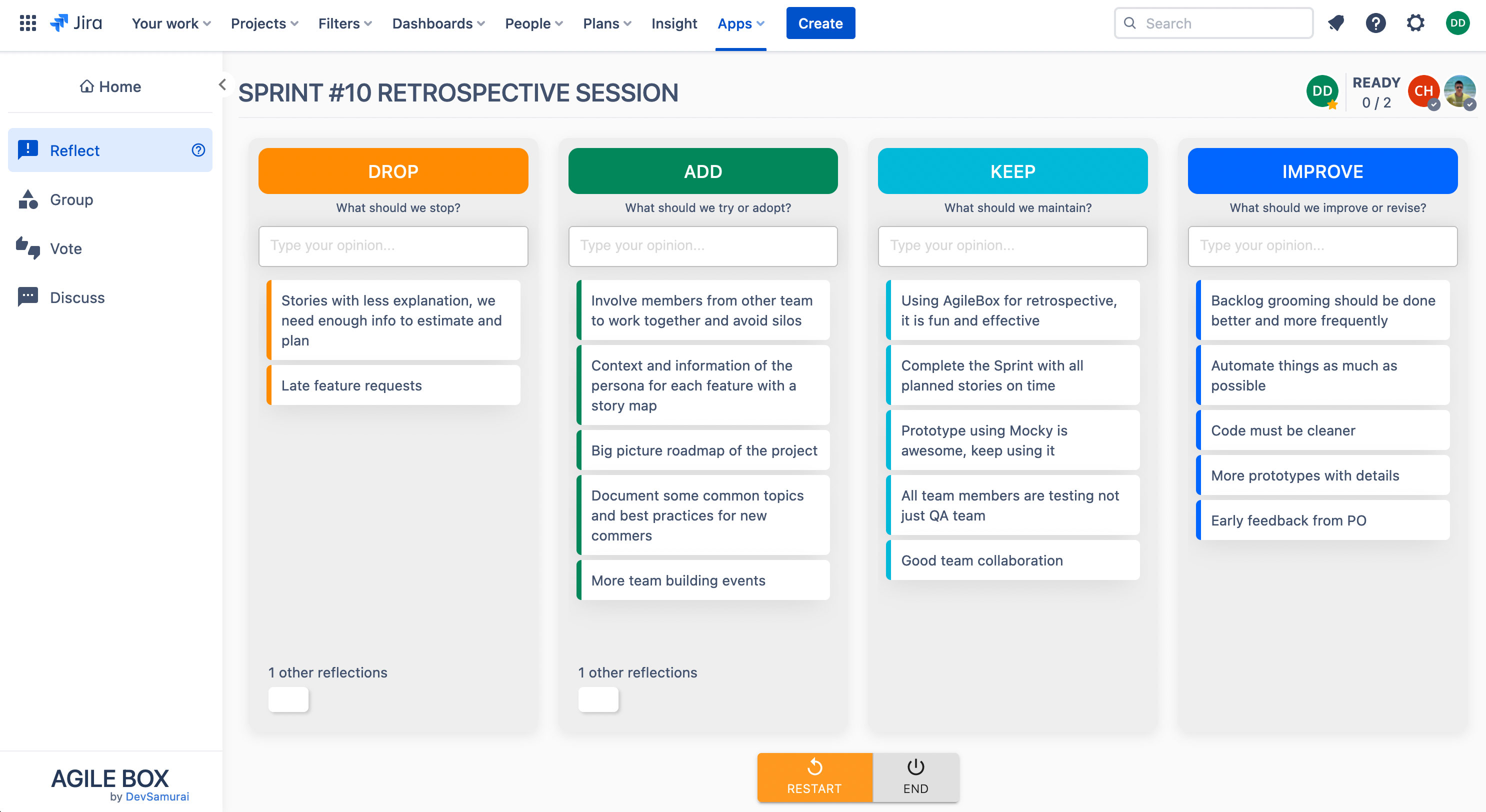The image size is (1486, 812).
Task: Open the Insight menu item
Action: pos(674,23)
